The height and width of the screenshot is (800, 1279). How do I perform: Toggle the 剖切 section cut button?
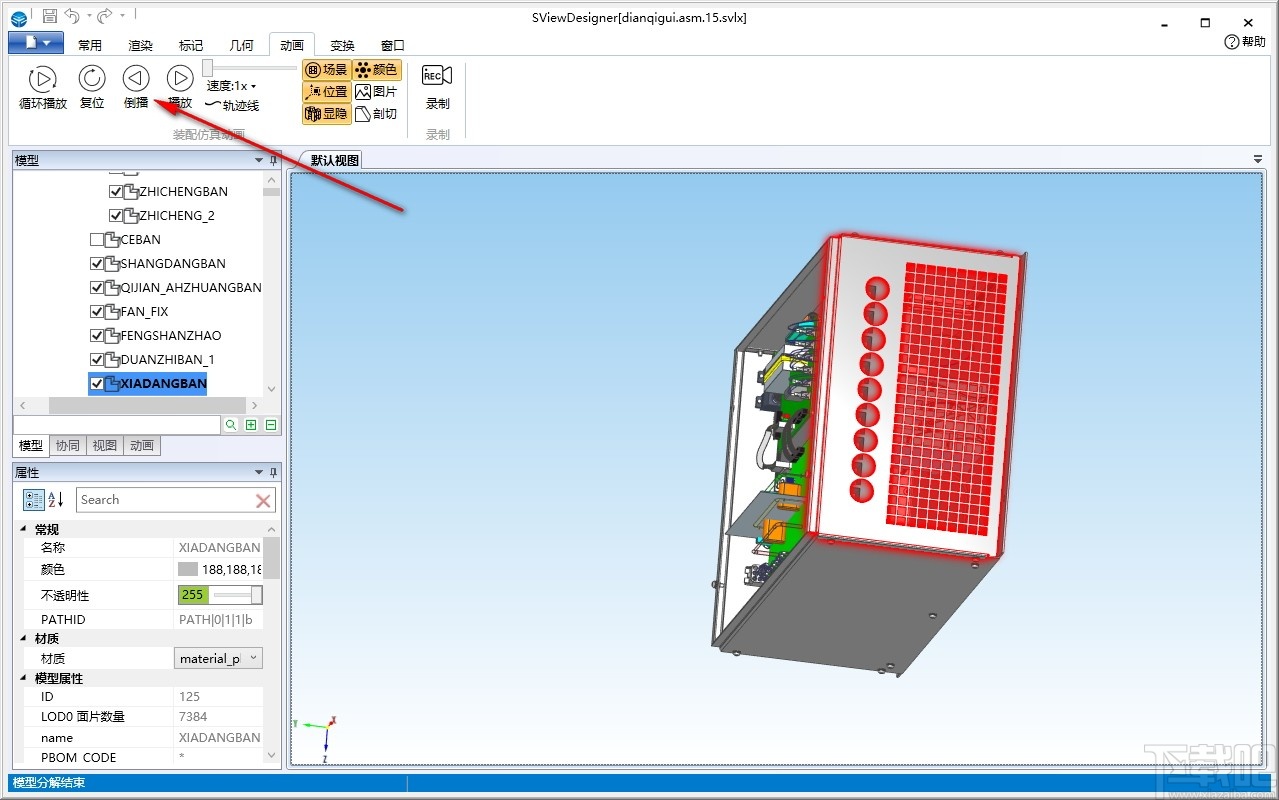pos(377,114)
